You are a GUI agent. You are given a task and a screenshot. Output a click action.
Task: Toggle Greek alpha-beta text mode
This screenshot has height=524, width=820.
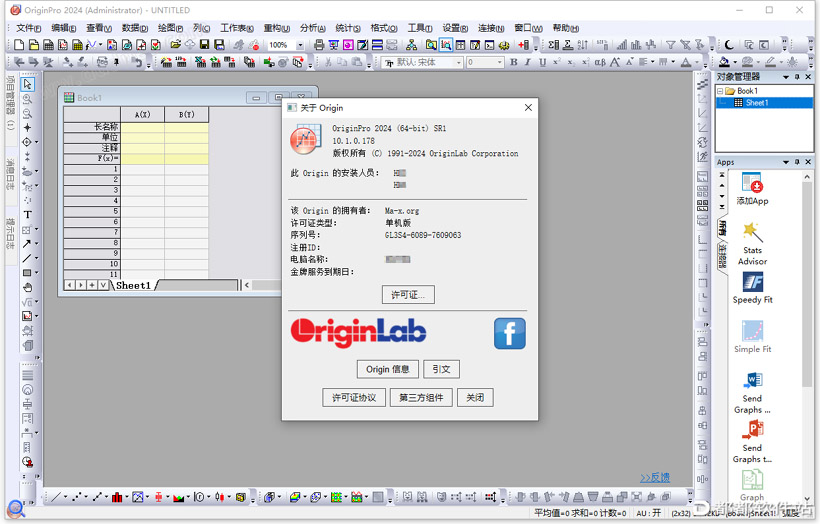(x=600, y=62)
